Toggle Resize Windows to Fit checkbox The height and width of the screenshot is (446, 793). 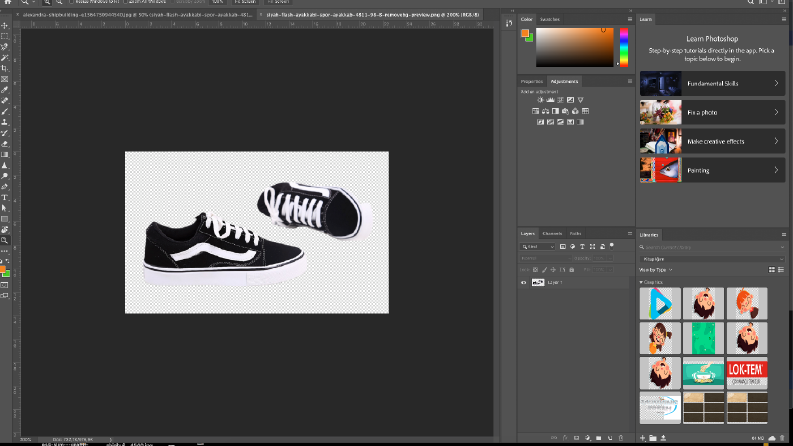click(71, 2)
